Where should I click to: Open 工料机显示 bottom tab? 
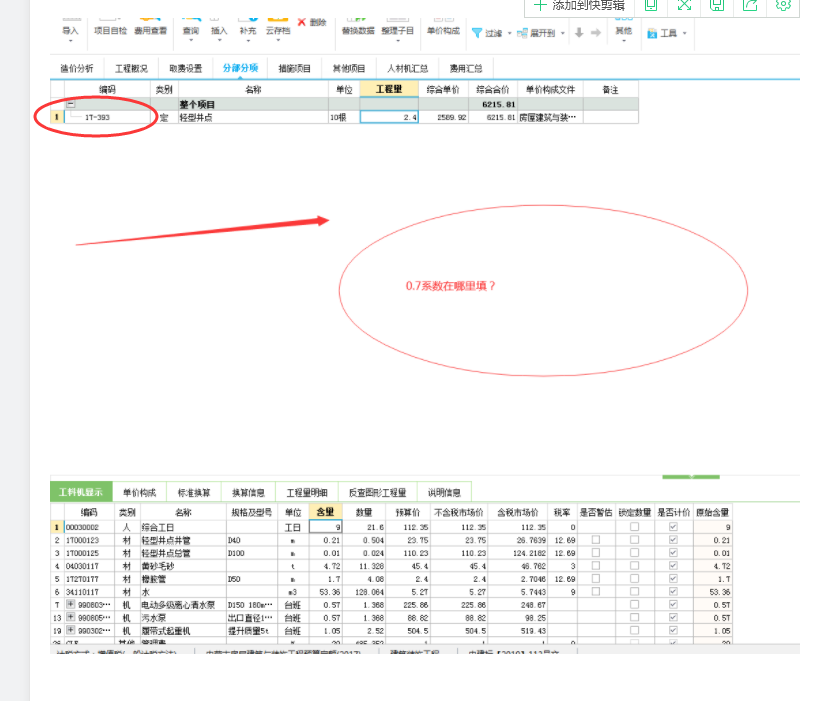[81, 492]
